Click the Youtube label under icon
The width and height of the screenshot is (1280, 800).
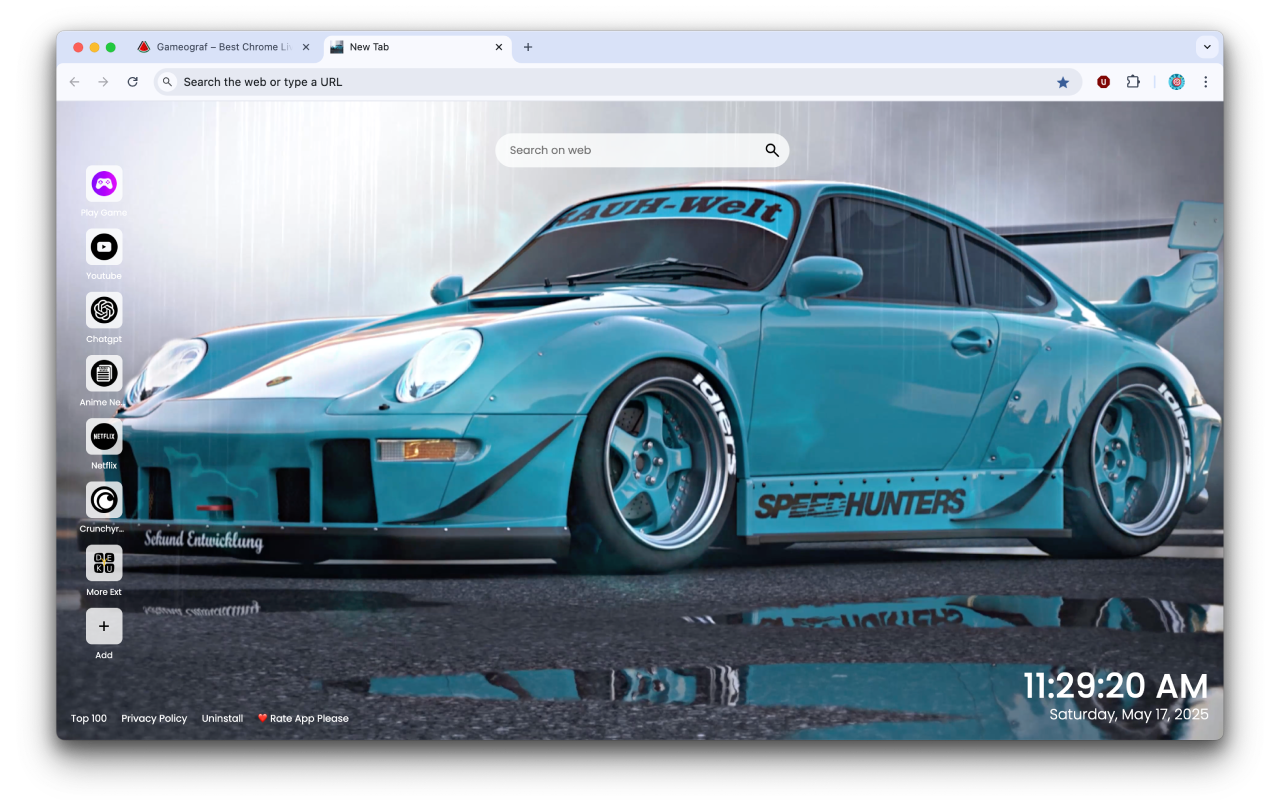[x=104, y=276]
